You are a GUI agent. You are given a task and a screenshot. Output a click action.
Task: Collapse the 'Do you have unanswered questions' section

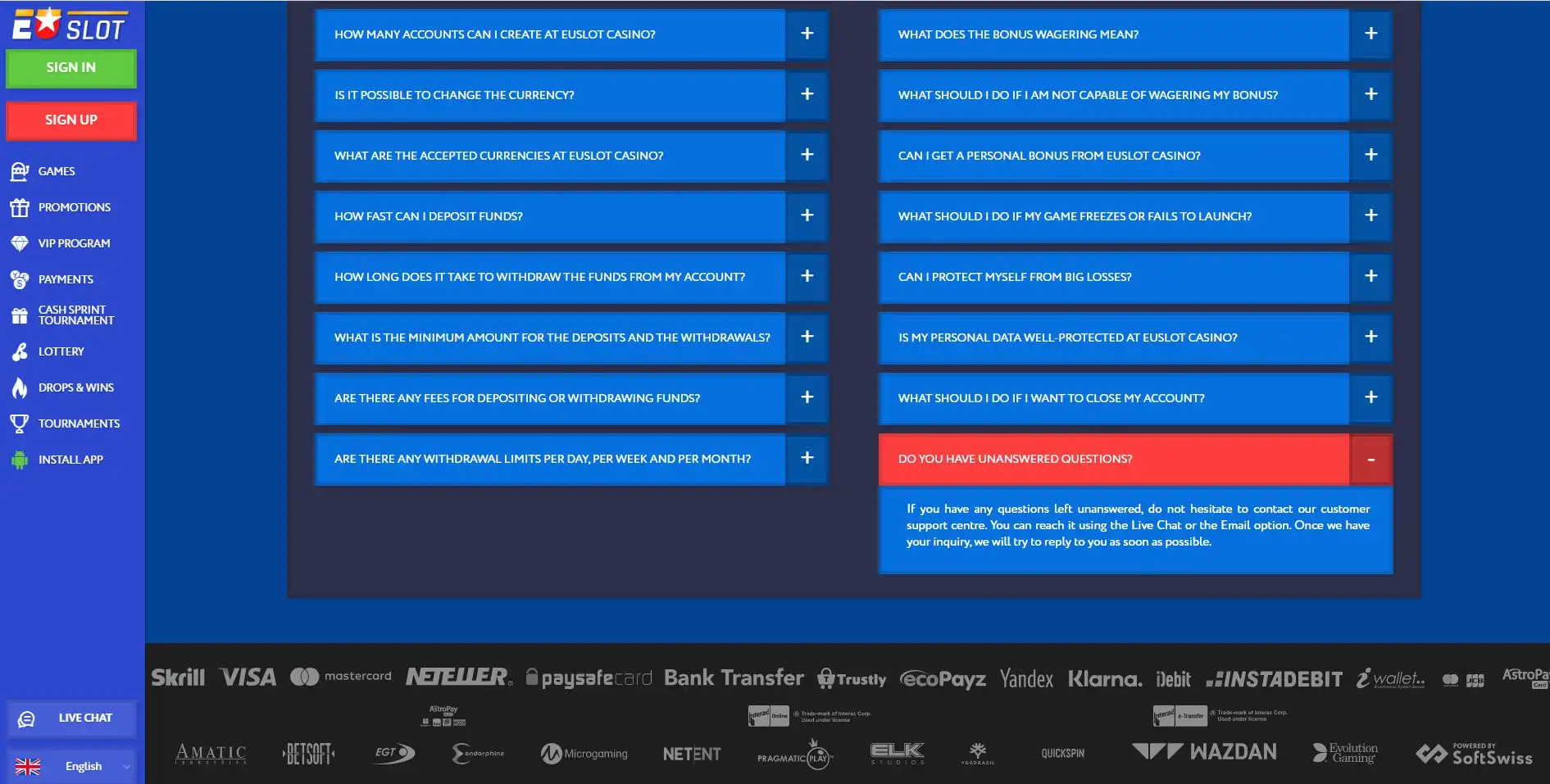point(1370,460)
